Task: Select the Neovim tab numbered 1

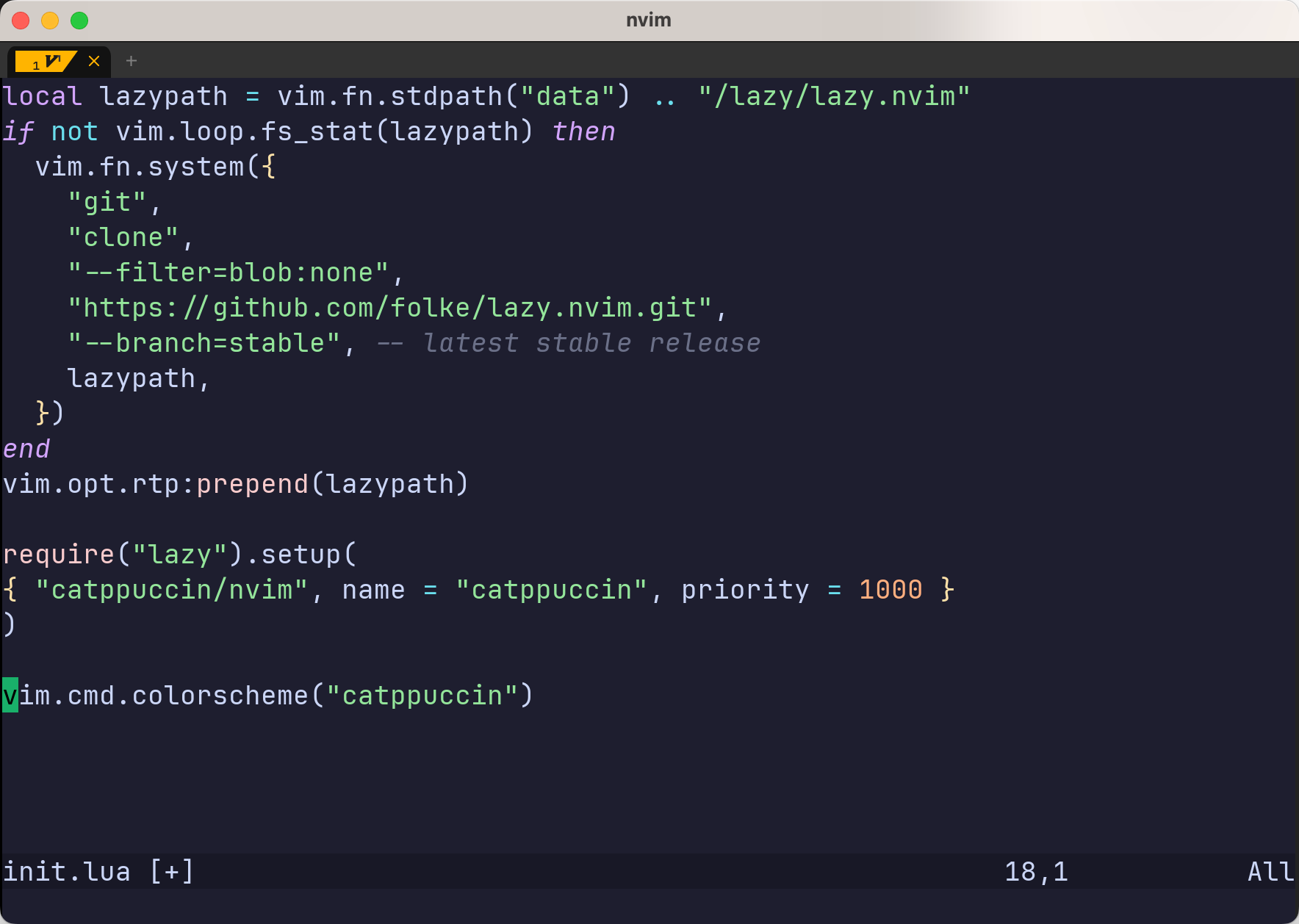Action: coord(46,62)
